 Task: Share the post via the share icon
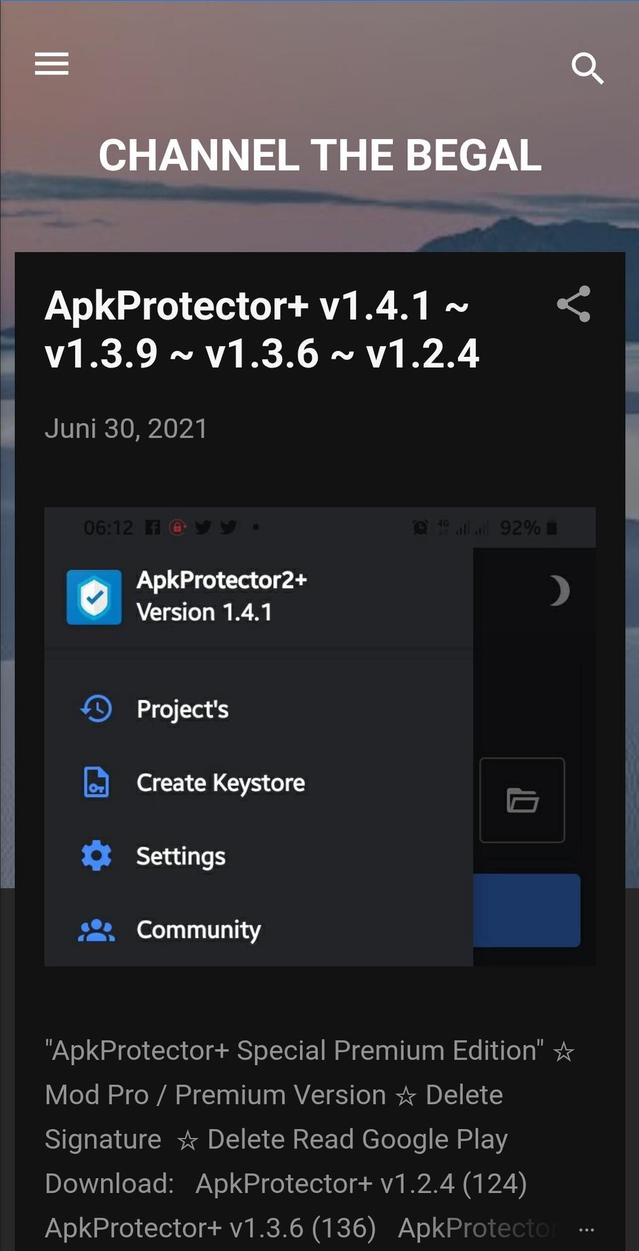point(574,303)
